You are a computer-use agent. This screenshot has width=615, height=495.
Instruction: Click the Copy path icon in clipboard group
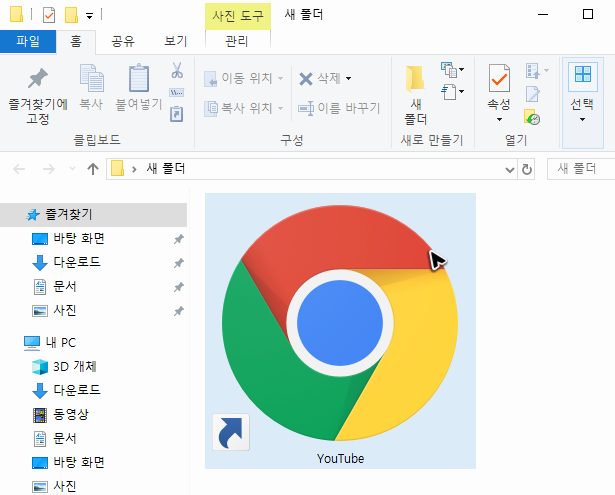(x=177, y=93)
